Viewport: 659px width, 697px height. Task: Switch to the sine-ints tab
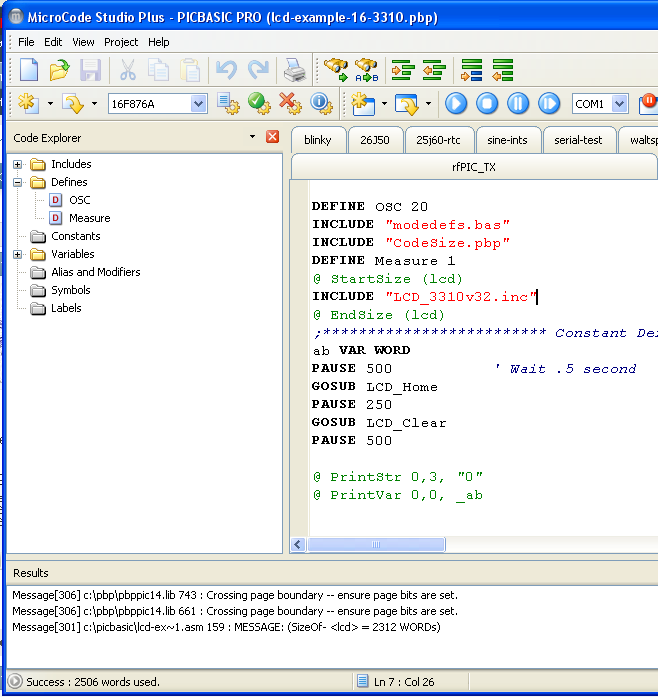click(x=510, y=140)
